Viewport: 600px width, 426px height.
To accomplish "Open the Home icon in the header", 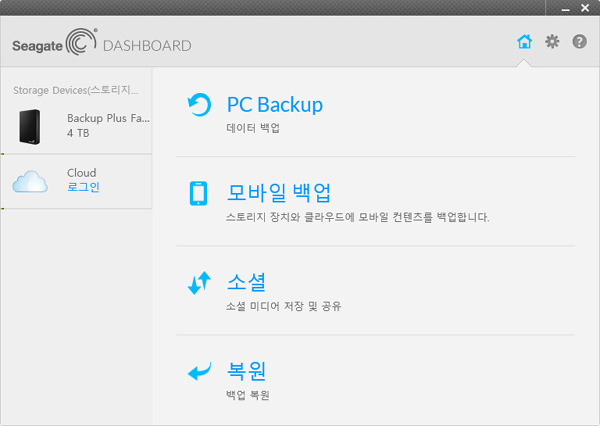I will click(x=524, y=41).
